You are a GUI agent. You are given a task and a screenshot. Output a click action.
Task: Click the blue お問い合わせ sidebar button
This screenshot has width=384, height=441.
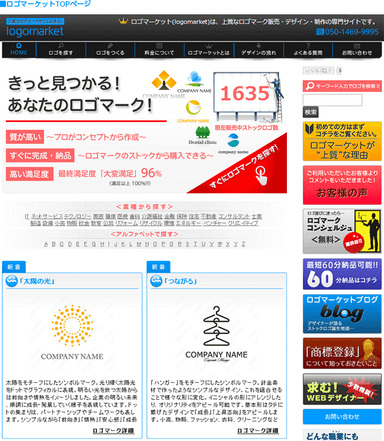(x=342, y=417)
